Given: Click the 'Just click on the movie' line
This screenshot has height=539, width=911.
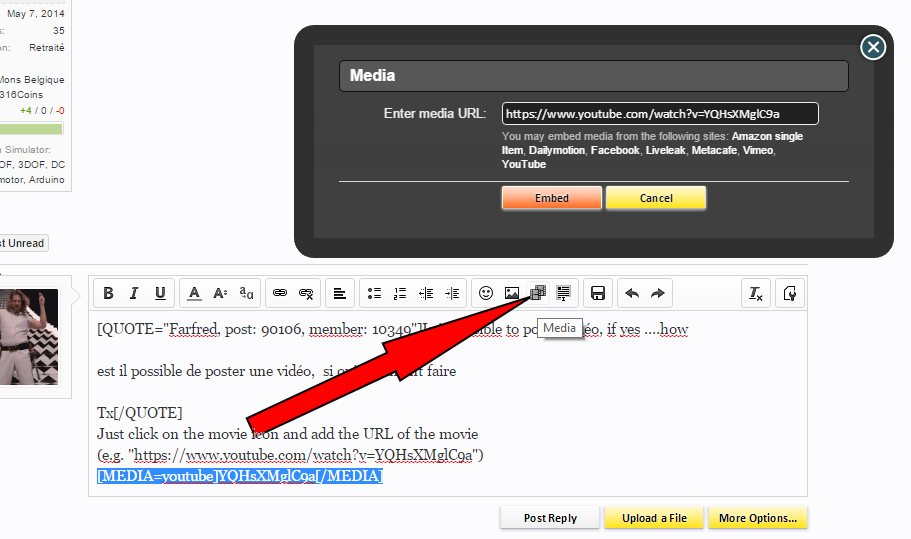Looking at the screenshot, I should 288,434.
